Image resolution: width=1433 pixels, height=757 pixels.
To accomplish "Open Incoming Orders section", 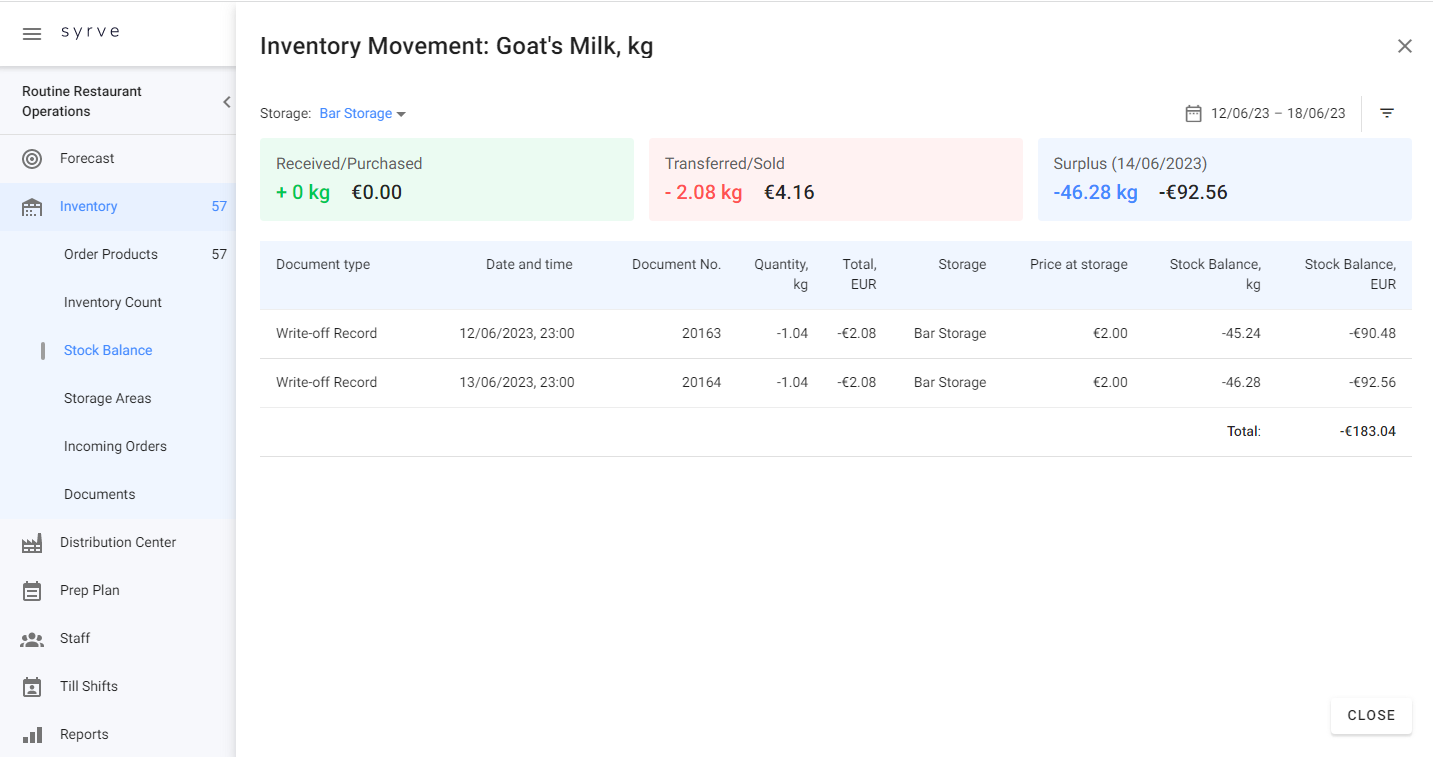I will click(x=115, y=447).
